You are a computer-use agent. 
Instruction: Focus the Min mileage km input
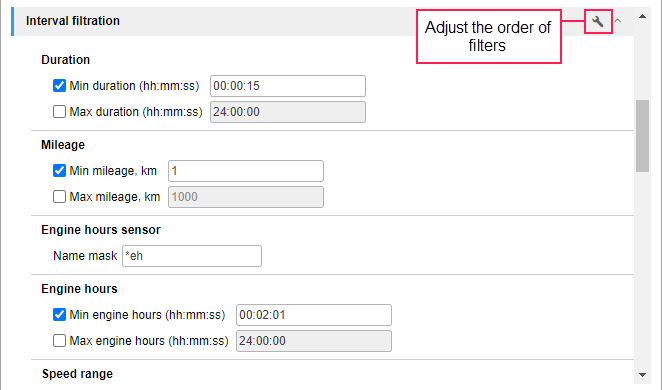[x=246, y=171]
